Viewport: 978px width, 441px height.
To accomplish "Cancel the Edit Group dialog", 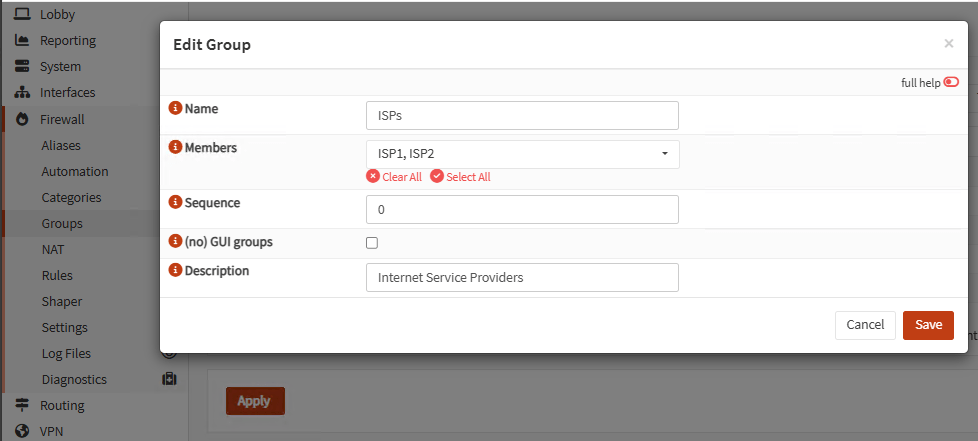I will [865, 325].
